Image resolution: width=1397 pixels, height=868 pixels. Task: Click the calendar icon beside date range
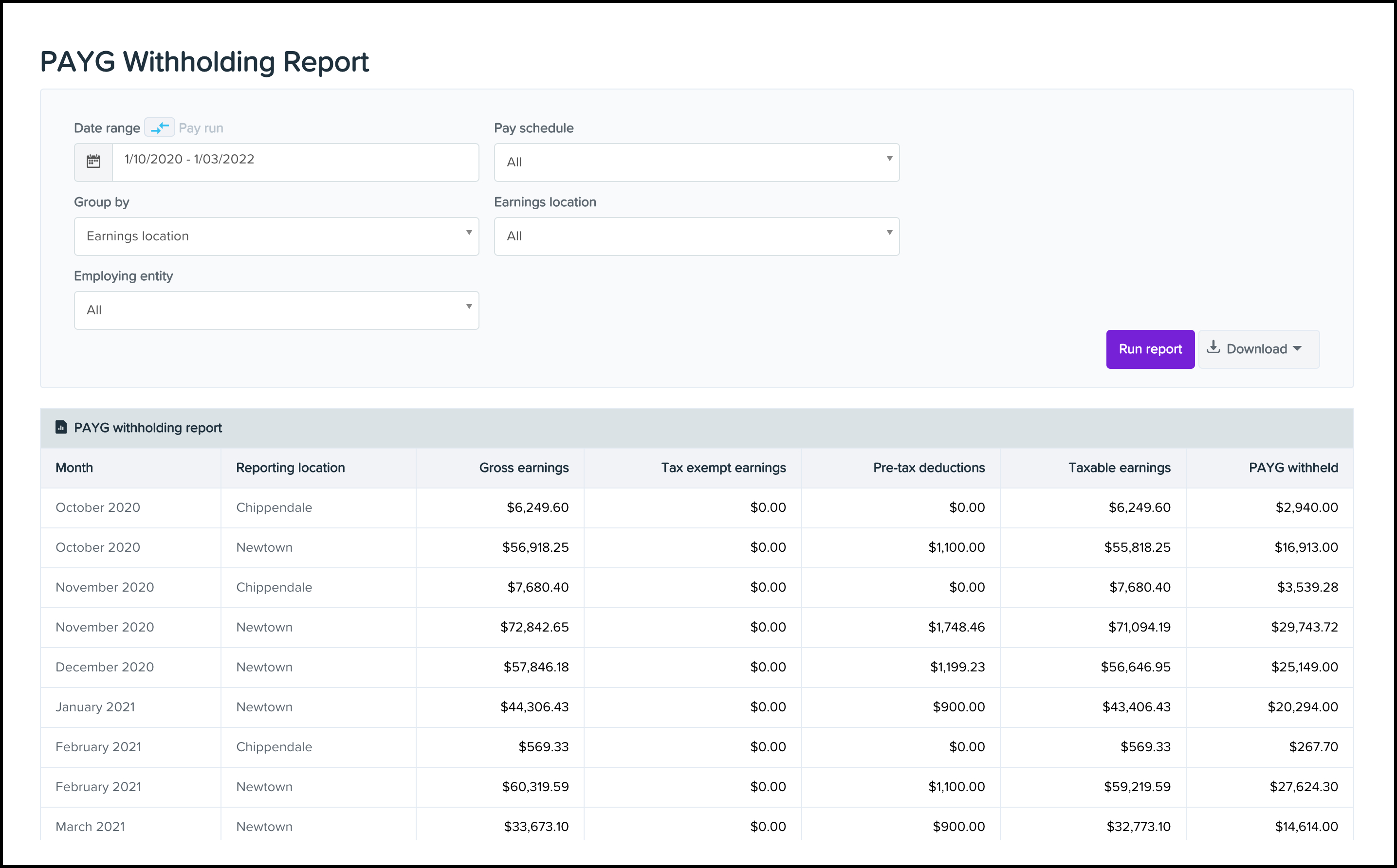[x=93, y=162]
